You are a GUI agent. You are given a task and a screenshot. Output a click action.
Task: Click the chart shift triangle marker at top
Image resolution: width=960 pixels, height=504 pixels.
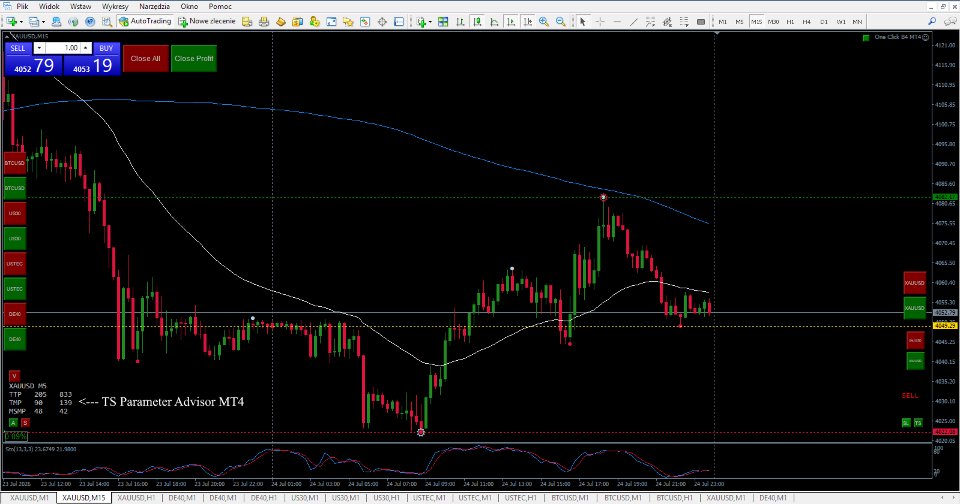[717, 33]
